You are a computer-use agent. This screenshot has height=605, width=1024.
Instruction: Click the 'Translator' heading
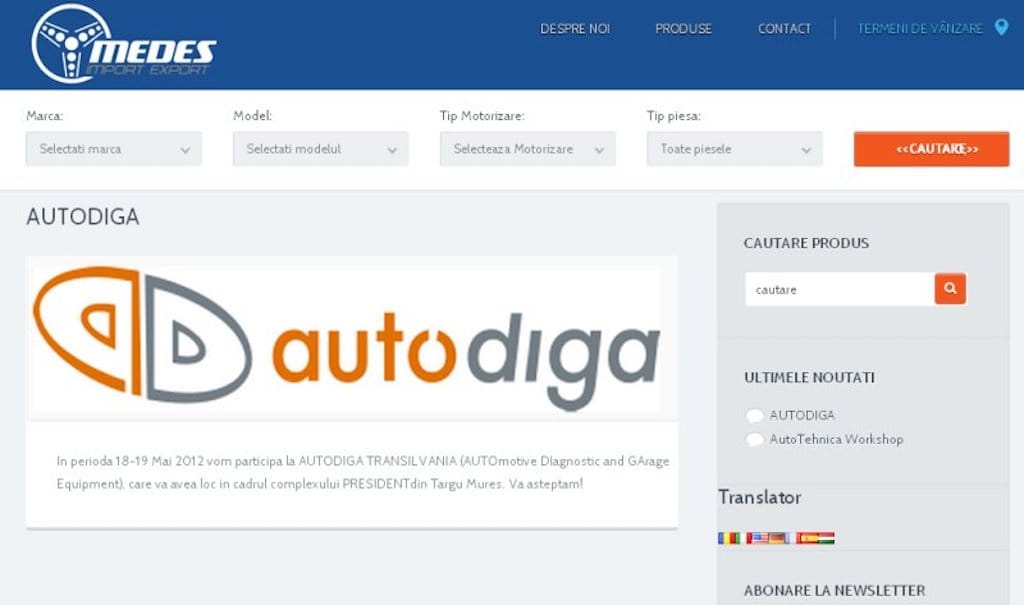(760, 497)
